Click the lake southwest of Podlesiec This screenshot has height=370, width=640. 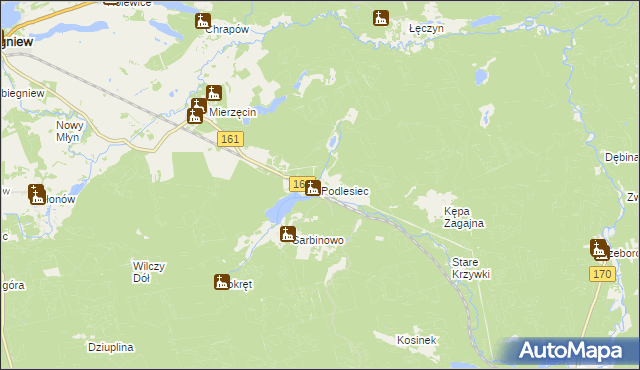[x=284, y=207]
